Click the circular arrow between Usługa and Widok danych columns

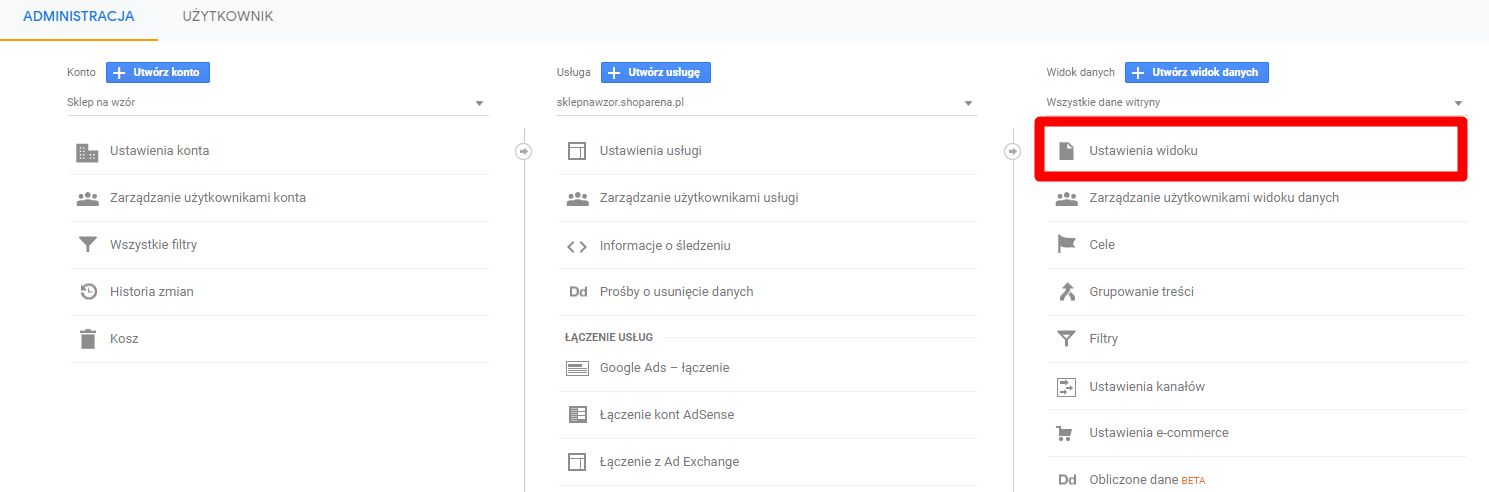[1013, 151]
